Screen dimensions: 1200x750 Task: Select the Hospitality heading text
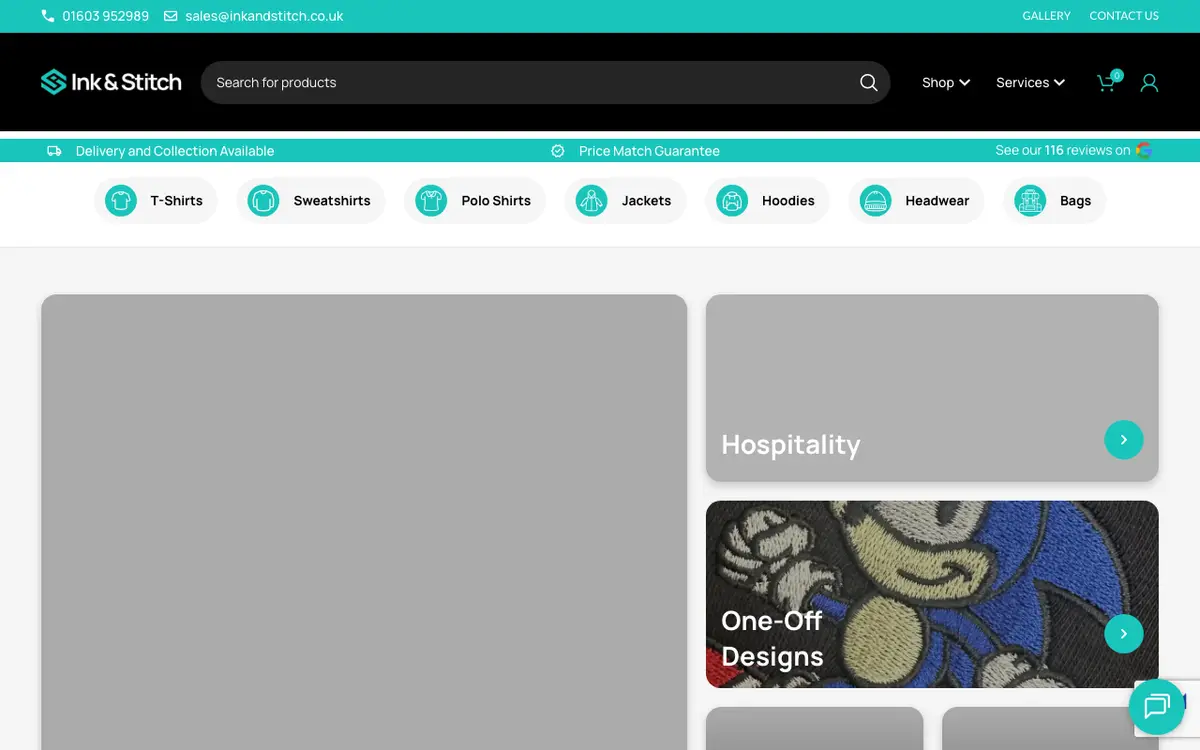click(x=791, y=444)
